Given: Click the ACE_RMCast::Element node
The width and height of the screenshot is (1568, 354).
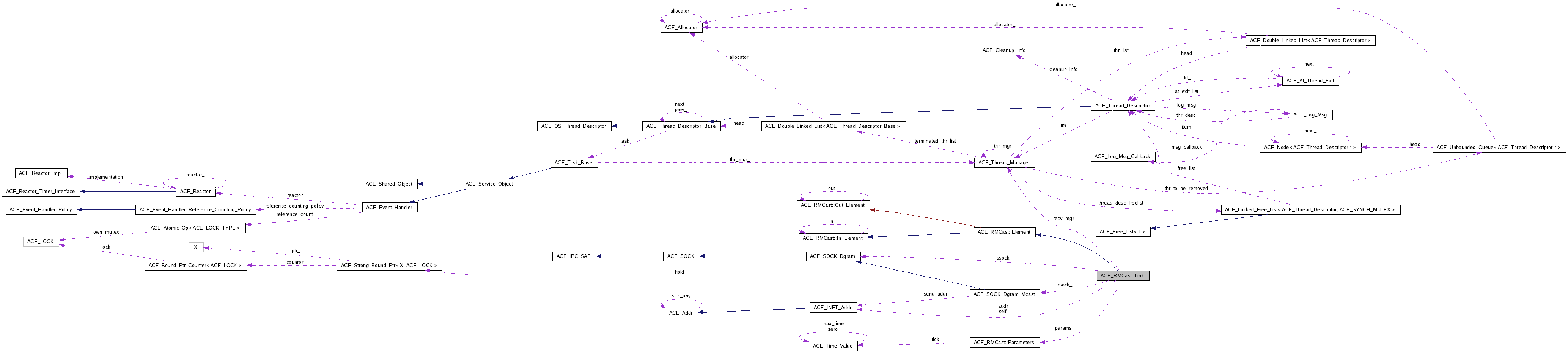Looking at the screenshot, I should [x=1004, y=232].
